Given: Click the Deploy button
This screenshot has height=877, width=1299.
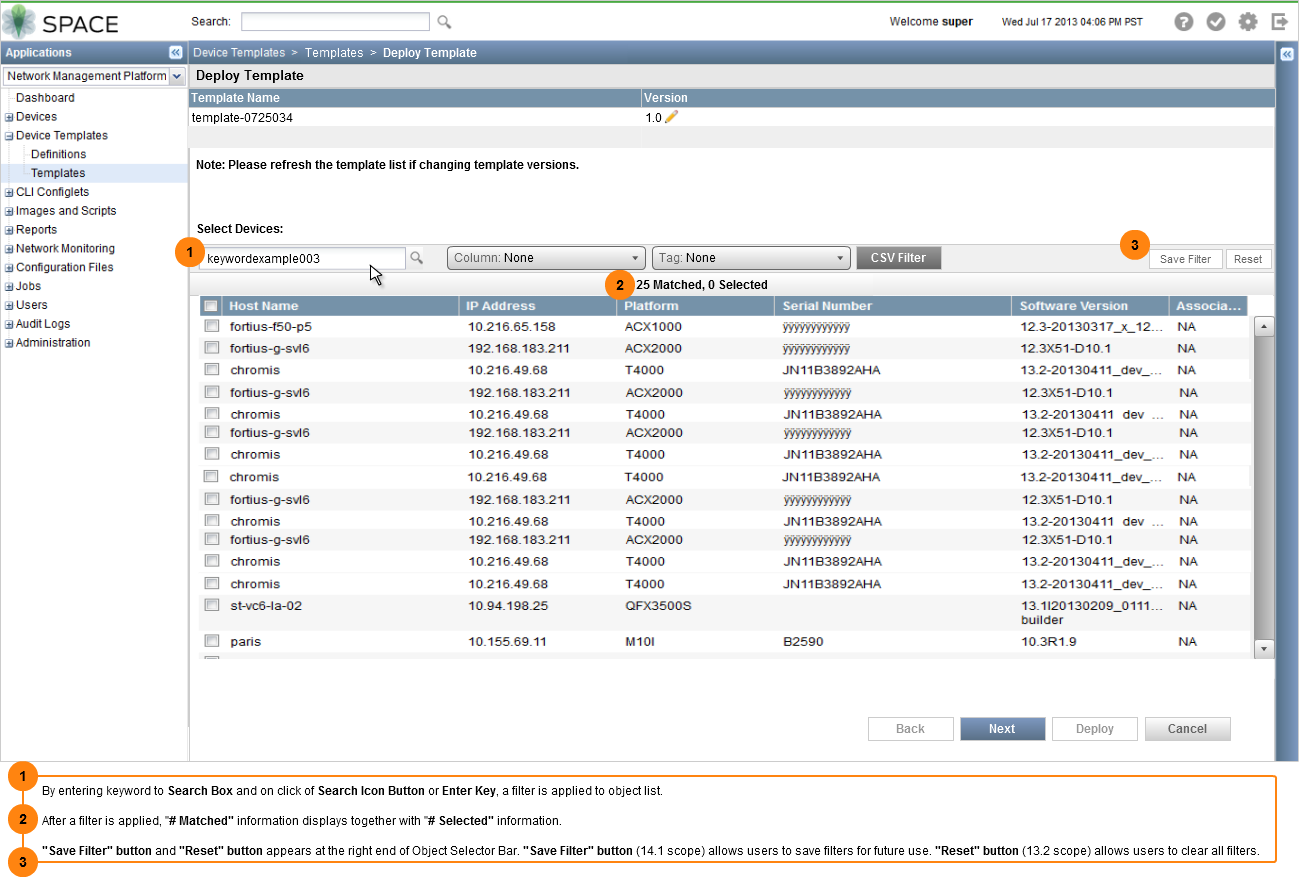Looking at the screenshot, I should point(1095,729).
